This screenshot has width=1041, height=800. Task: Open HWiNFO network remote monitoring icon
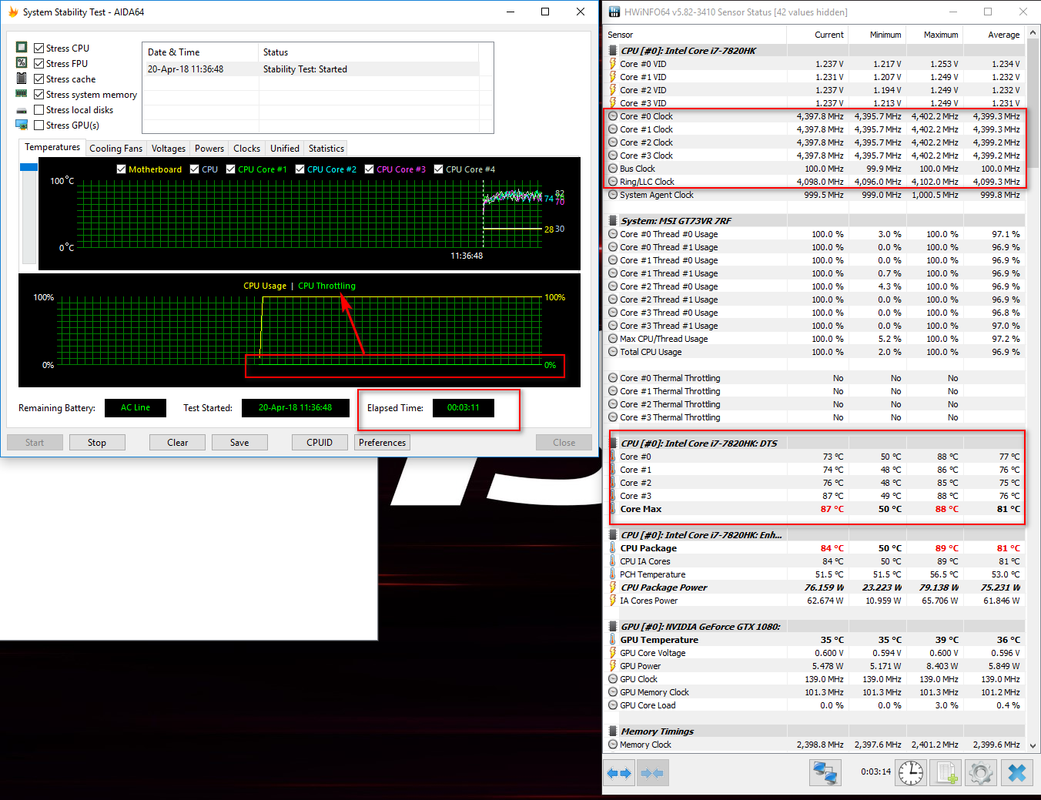point(825,773)
